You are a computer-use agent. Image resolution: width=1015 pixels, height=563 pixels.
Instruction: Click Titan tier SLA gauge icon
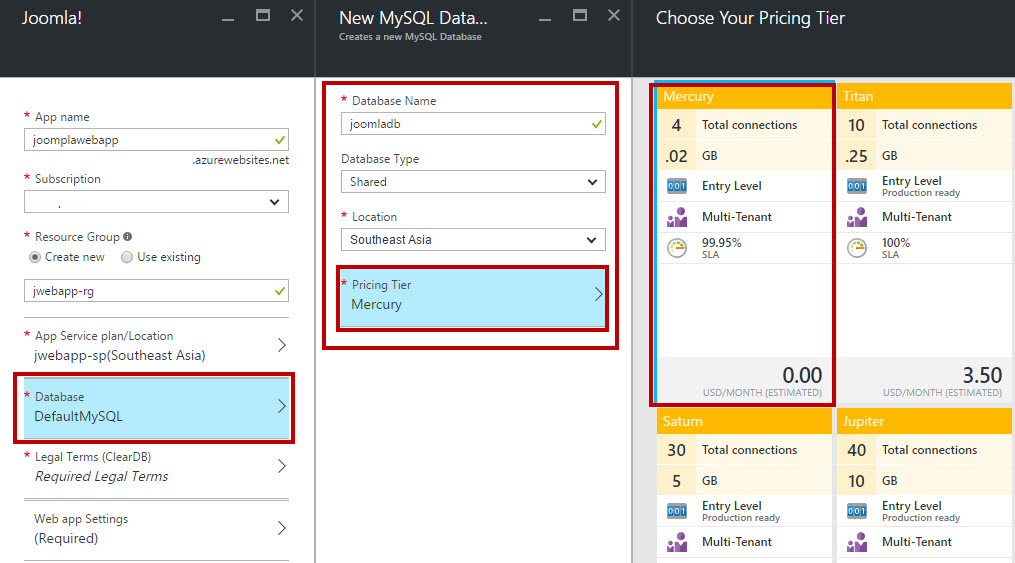click(x=856, y=248)
